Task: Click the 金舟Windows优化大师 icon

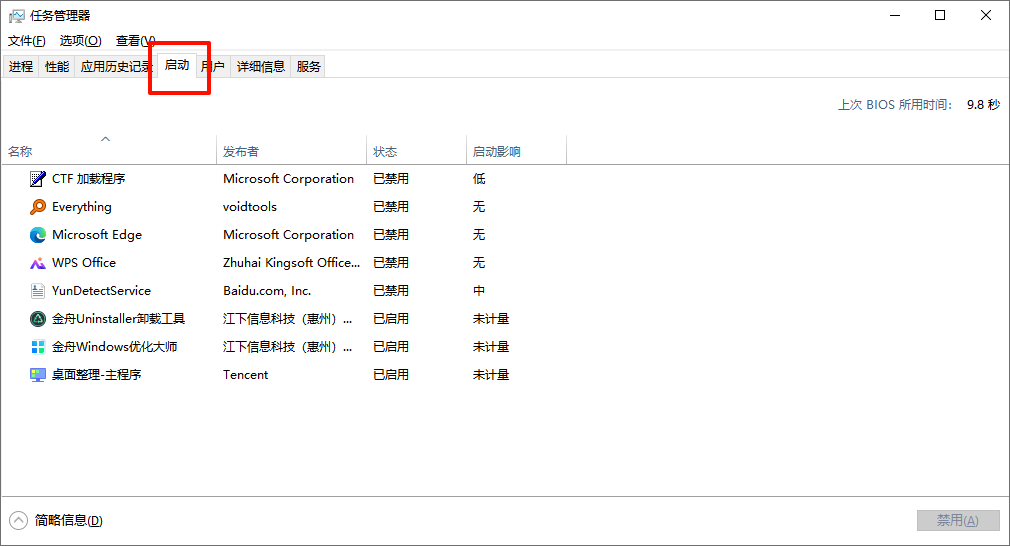Action: pyautogui.click(x=38, y=347)
